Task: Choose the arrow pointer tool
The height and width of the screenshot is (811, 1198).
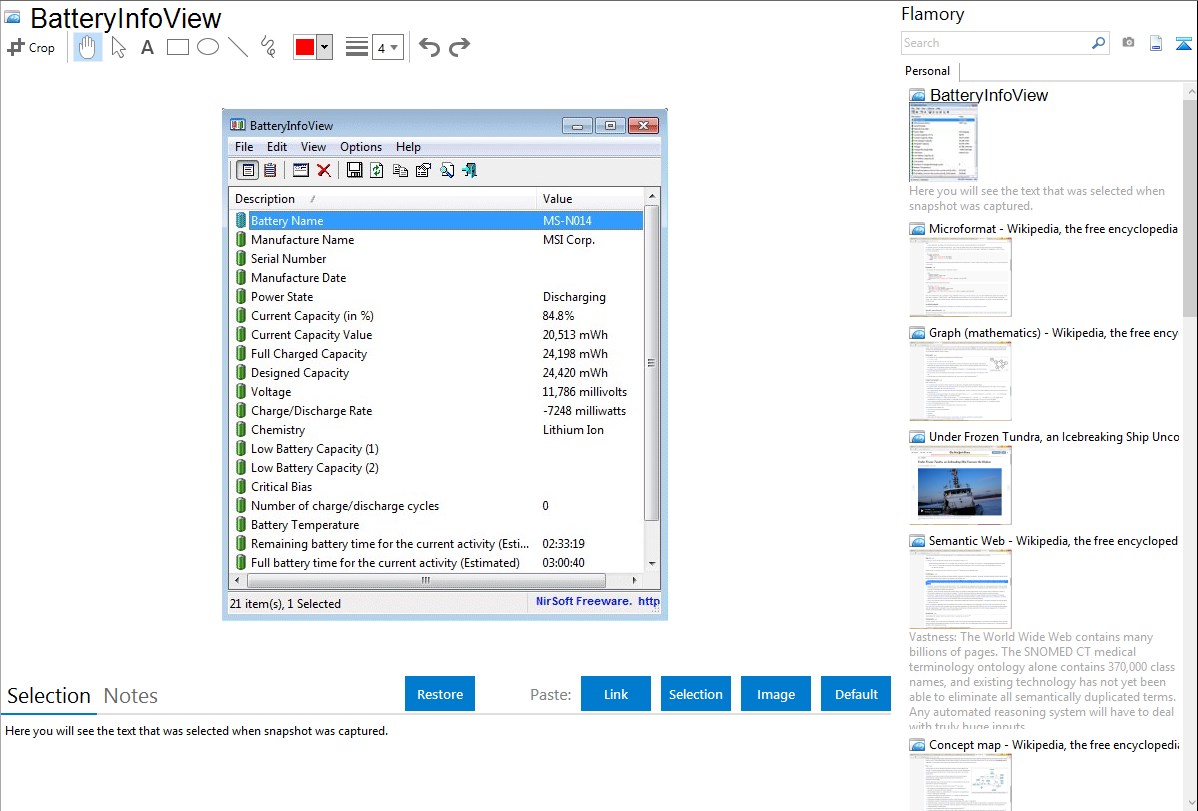Action: tap(118, 47)
